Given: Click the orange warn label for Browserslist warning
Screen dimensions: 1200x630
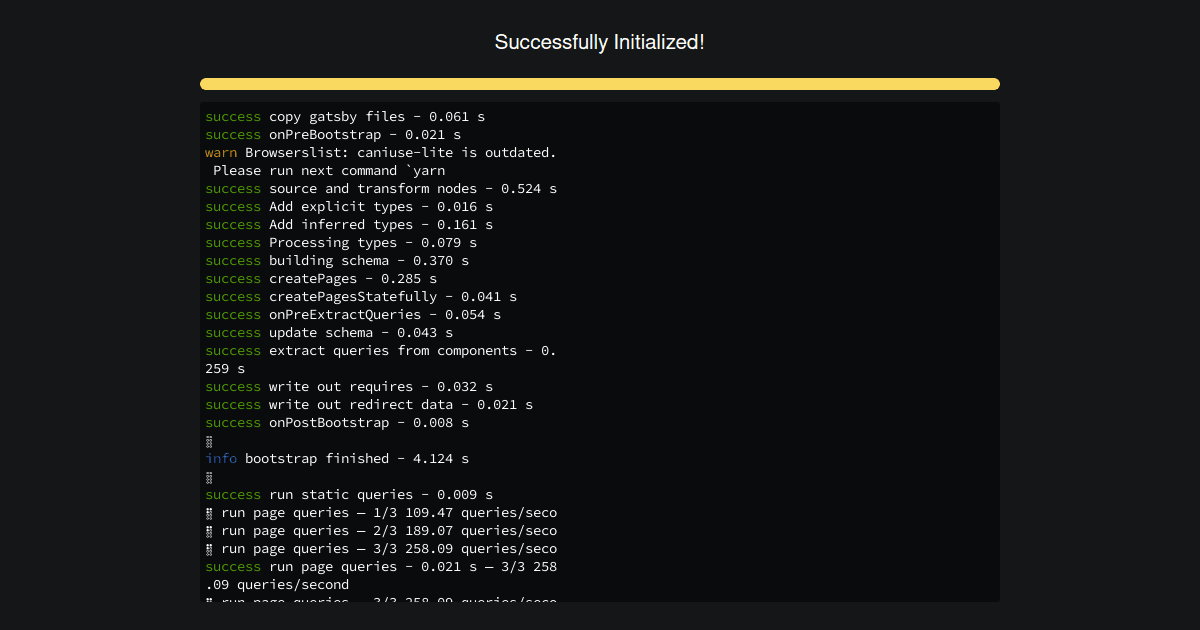Looking at the screenshot, I should tap(219, 152).
